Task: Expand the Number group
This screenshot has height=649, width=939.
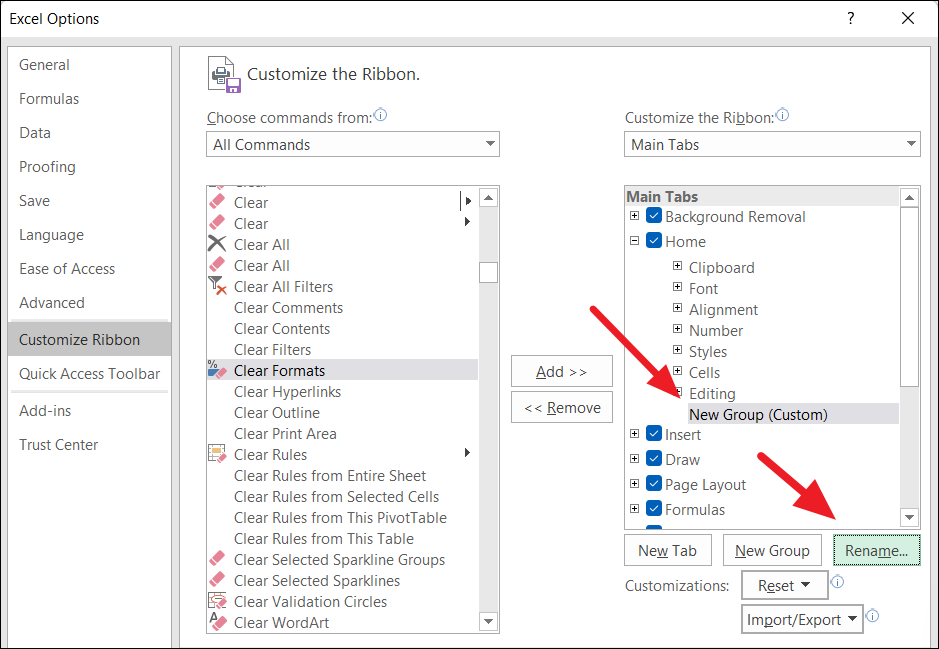Action: click(x=677, y=329)
